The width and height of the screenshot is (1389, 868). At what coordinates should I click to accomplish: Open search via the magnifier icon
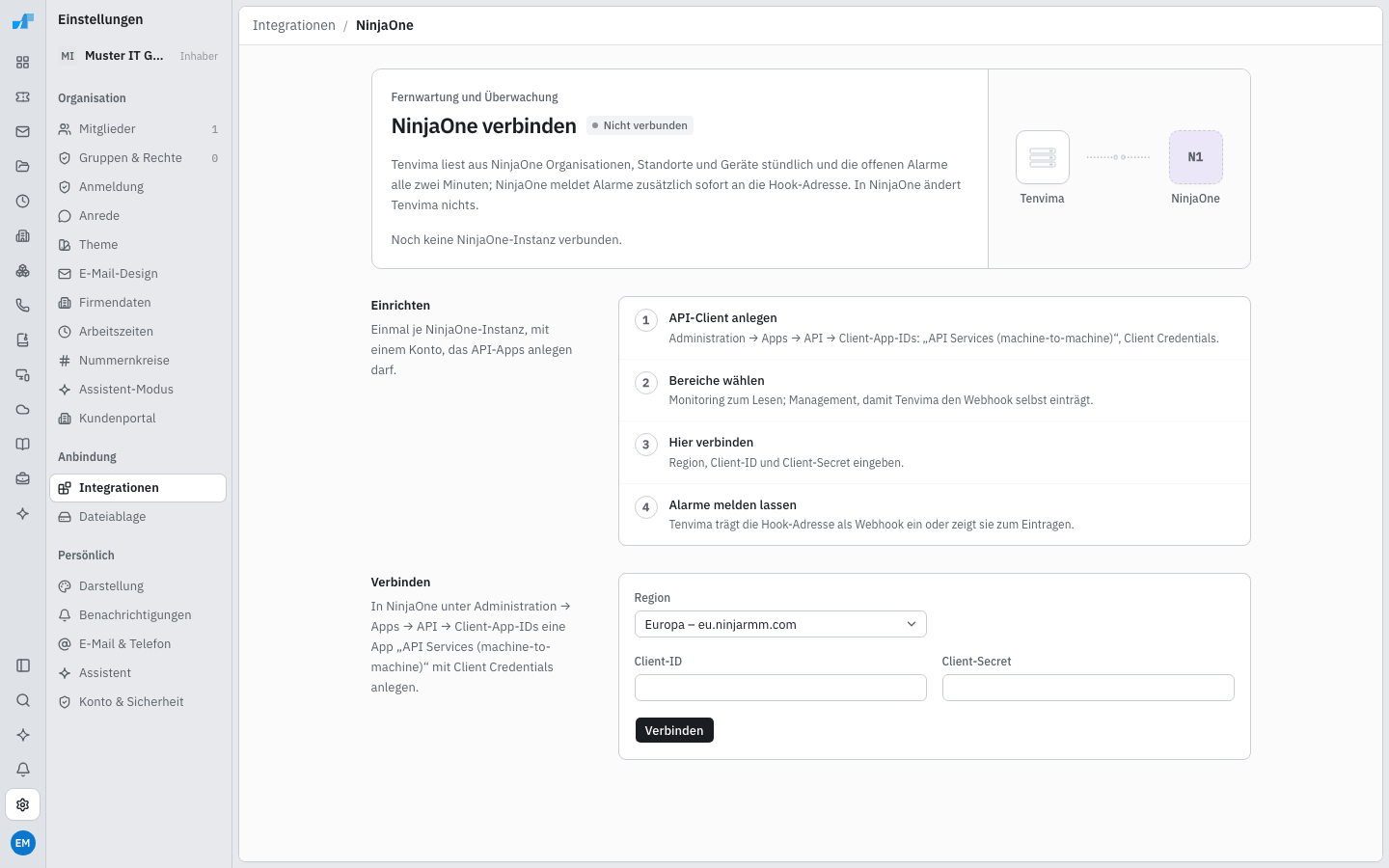23,700
